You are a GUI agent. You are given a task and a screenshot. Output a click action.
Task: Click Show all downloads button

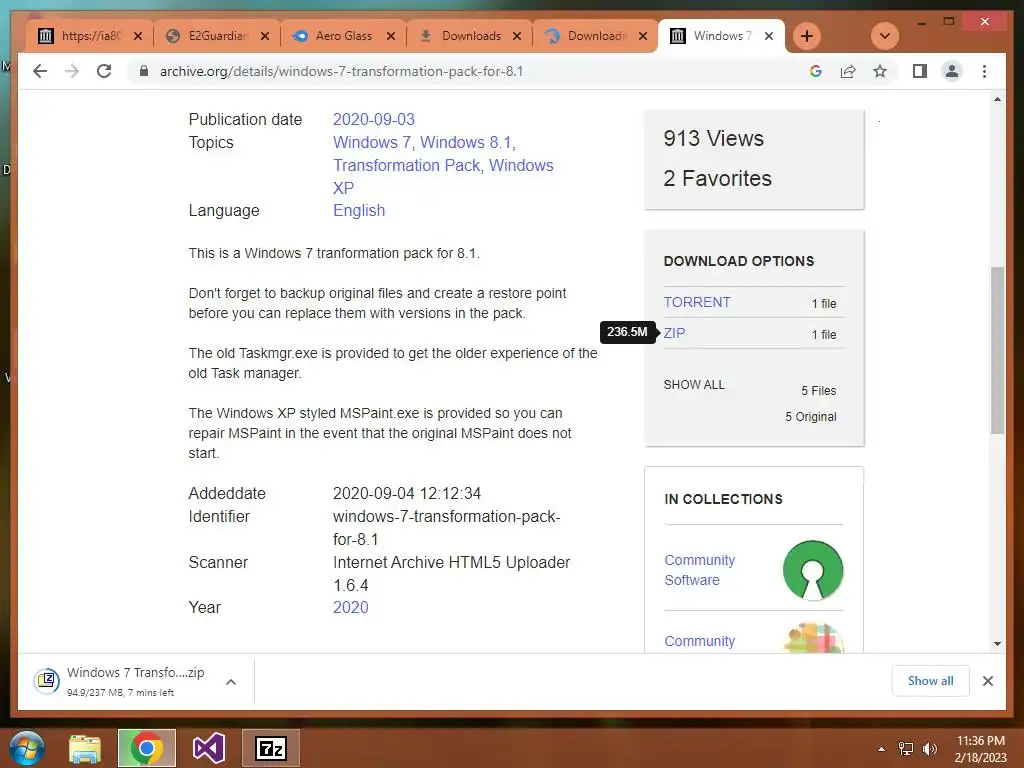click(x=930, y=680)
